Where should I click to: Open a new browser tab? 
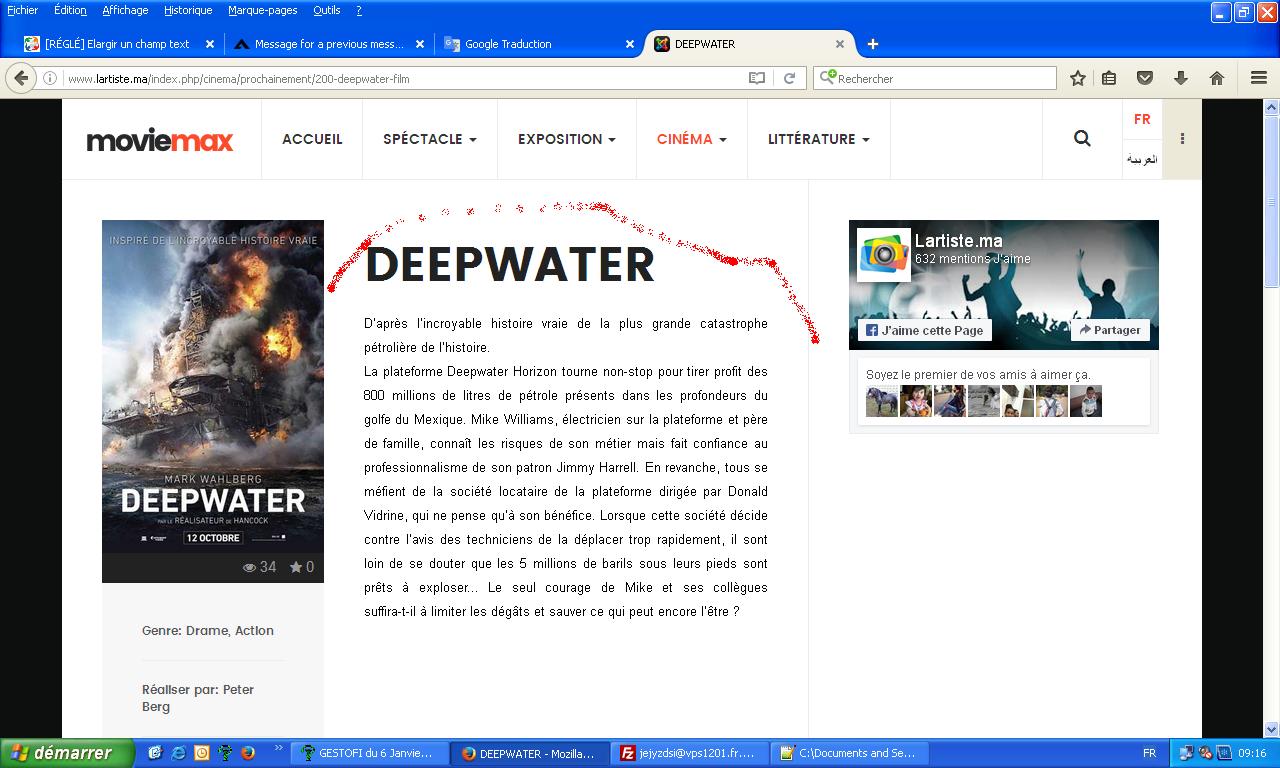coord(873,44)
